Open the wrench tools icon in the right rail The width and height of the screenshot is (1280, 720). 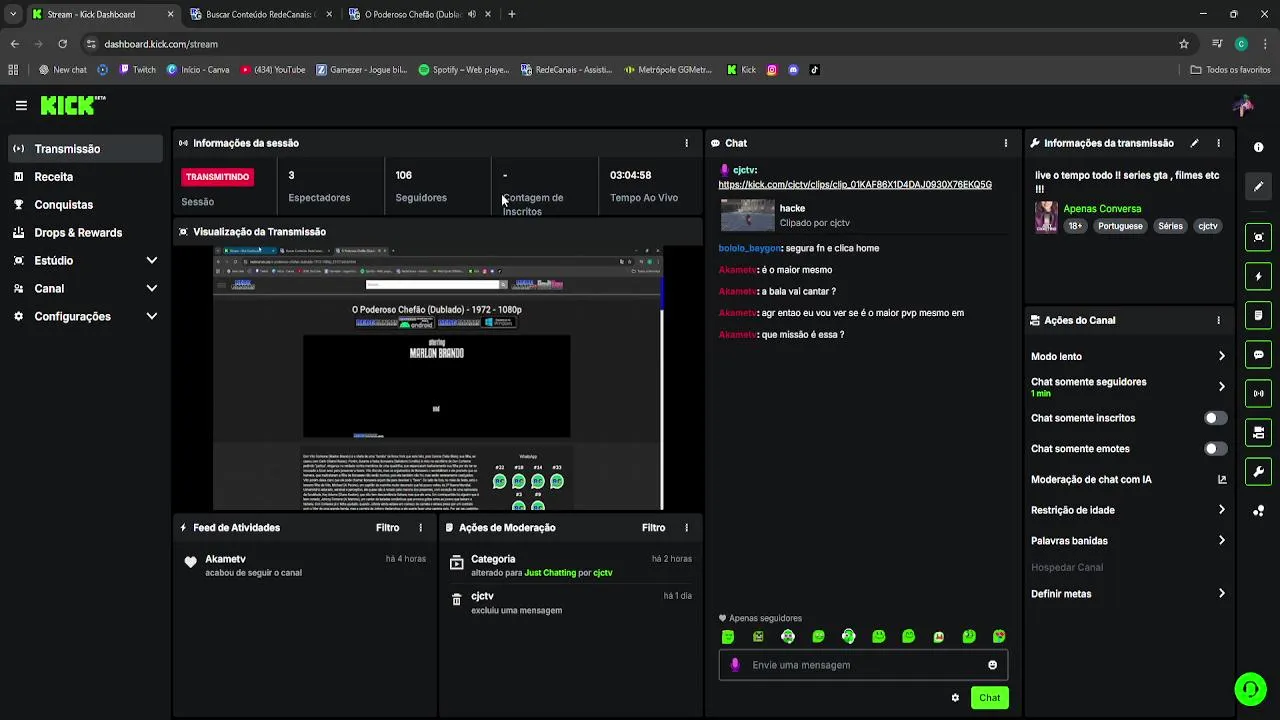1258,471
